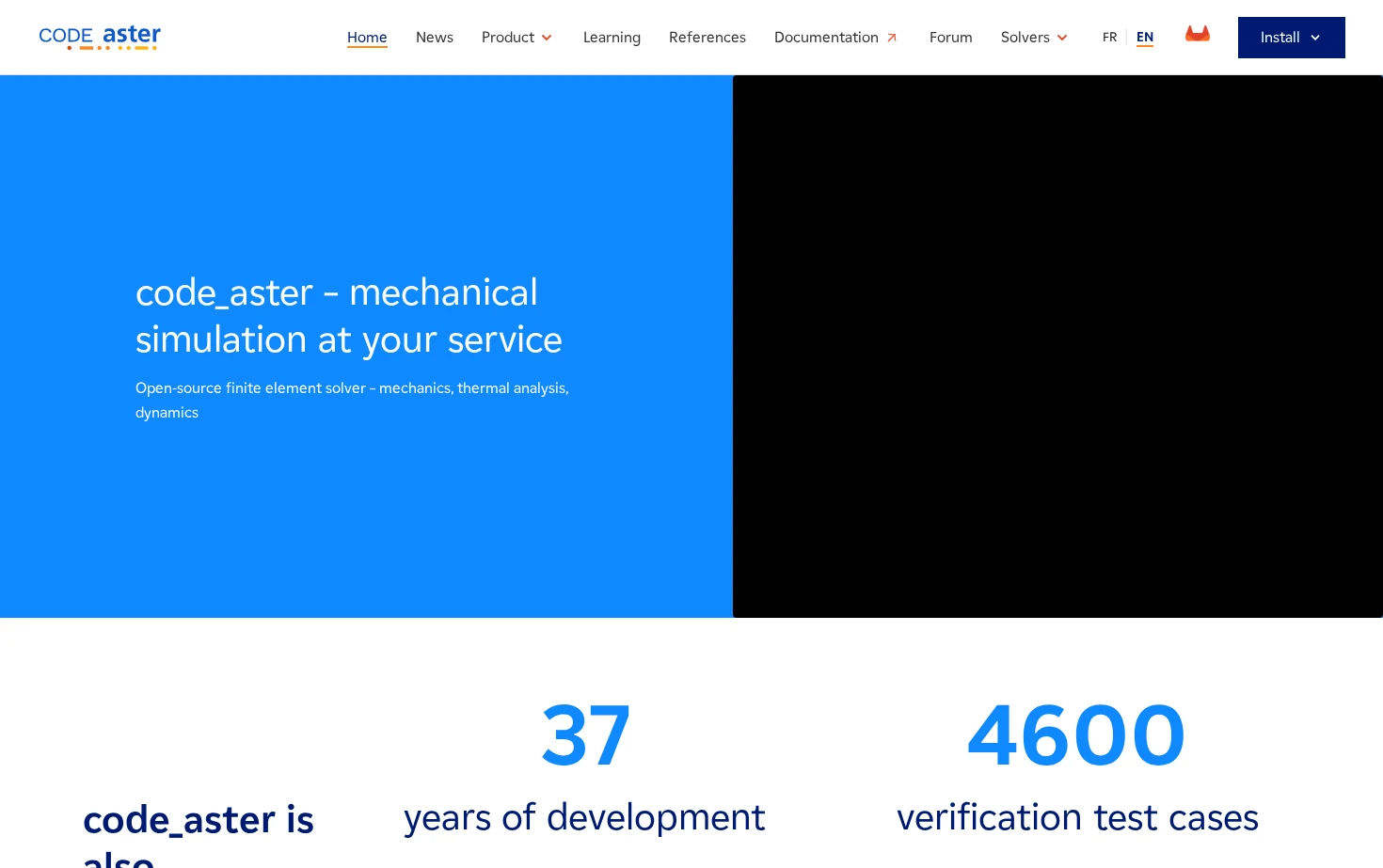Click the Documentation external link arrow icon
Viewport: 1383px width, 868px height.
[892, 38]
